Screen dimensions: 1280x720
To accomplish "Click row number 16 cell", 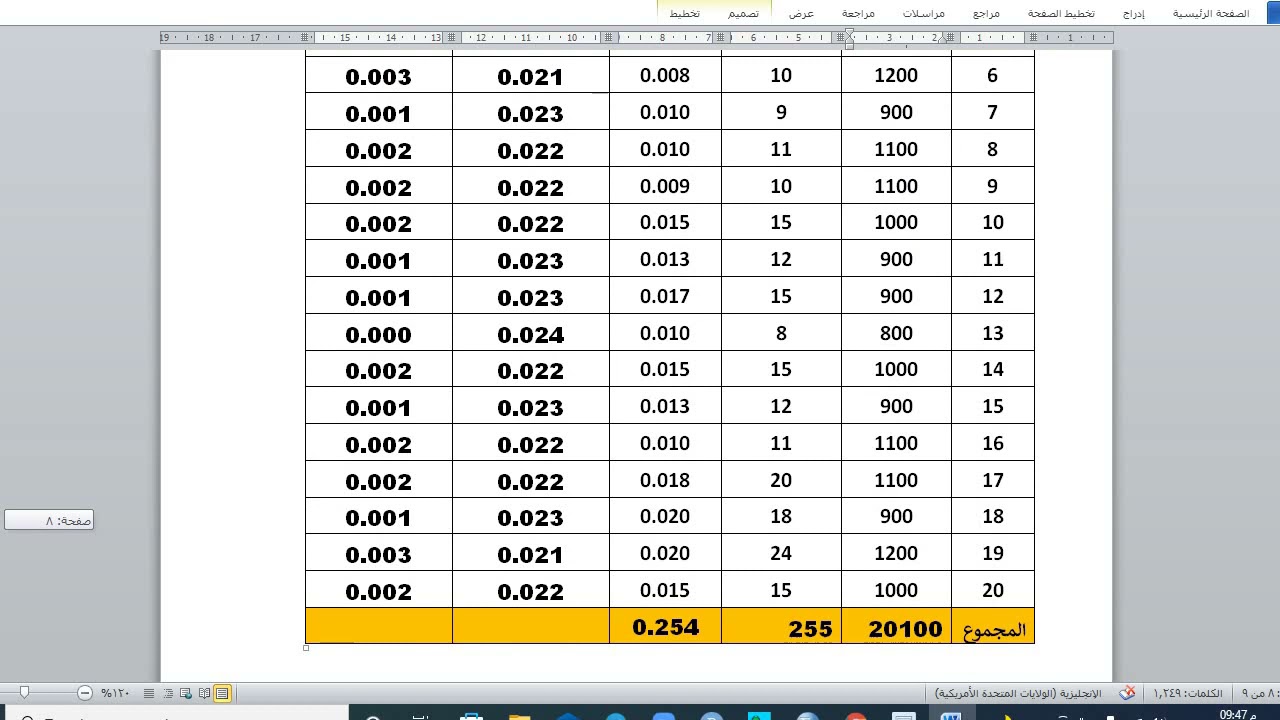I will click(x=992, y=443).
